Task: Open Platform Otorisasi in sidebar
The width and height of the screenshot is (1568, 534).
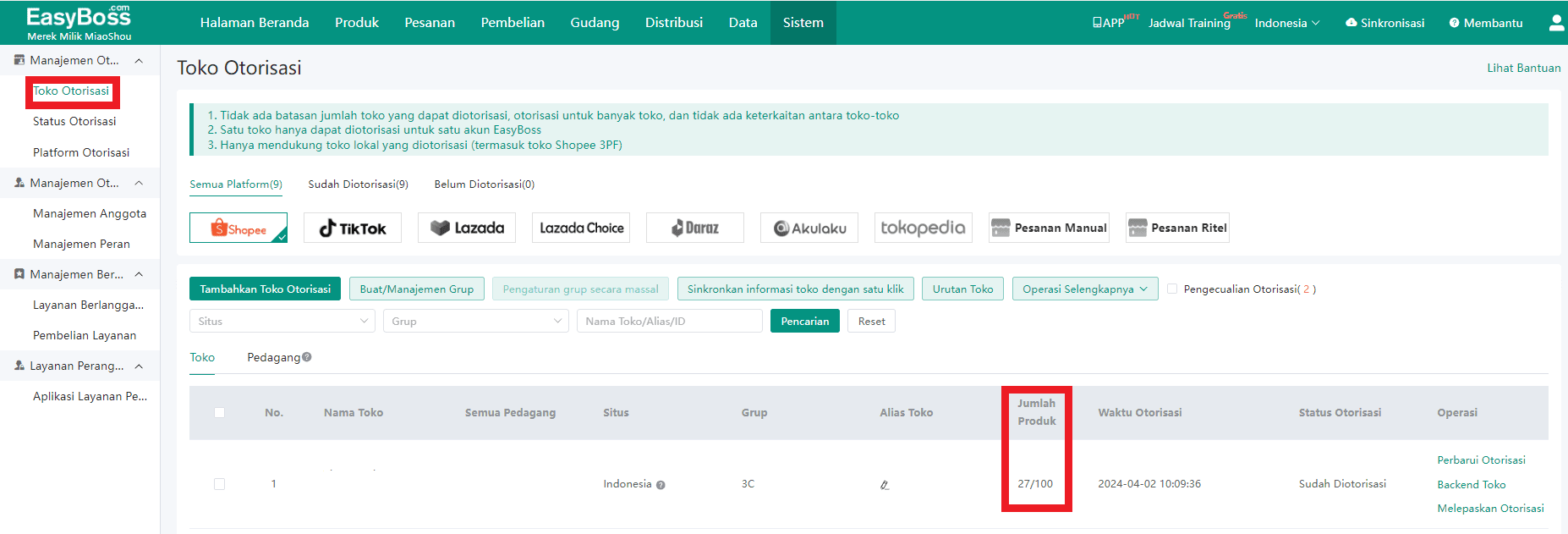Action: (81, 152)
